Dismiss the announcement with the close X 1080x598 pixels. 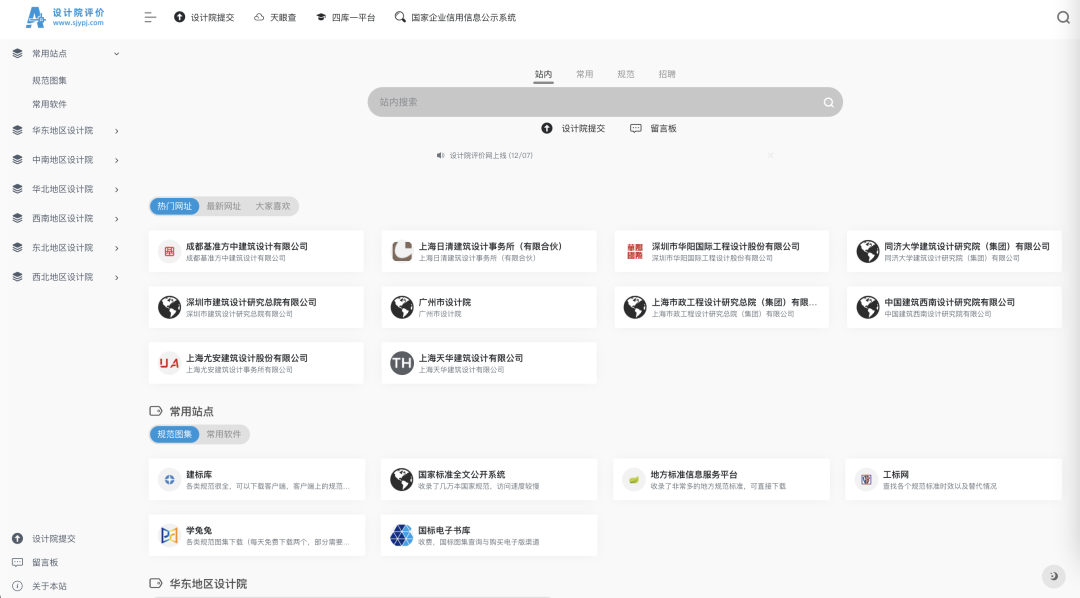[x=770, y=156]
